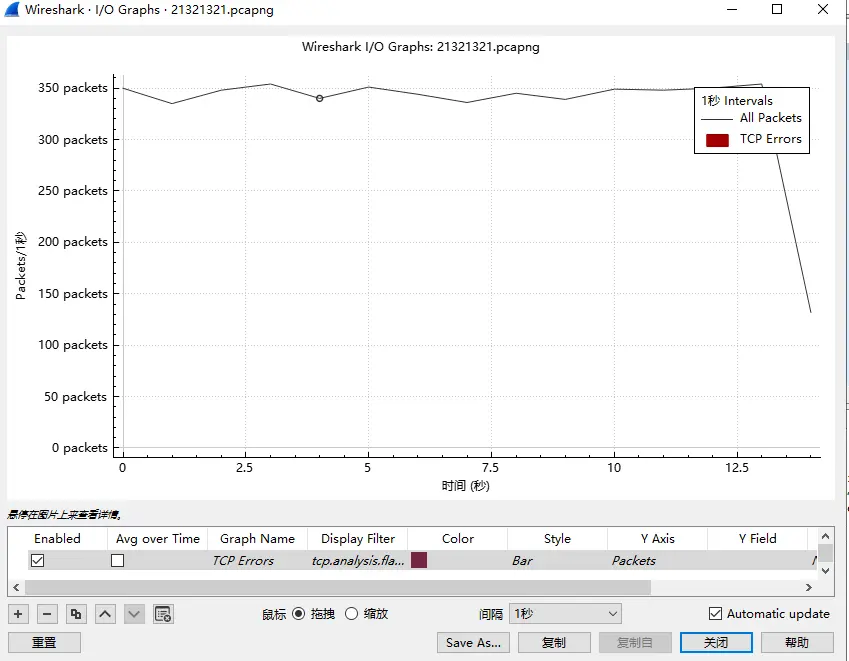Move the selected graph down
Viewport: 849px width, 661px height.
tap(134, 614)
